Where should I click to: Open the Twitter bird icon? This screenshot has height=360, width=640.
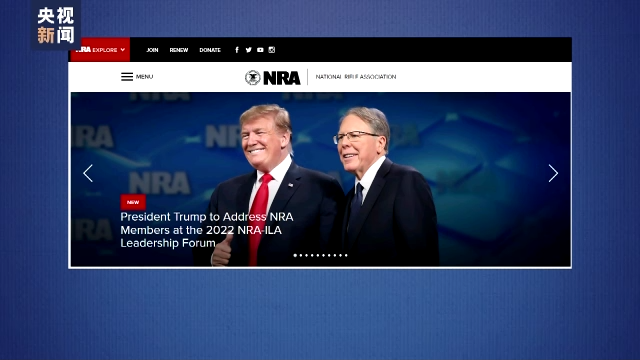coord(249,50)
